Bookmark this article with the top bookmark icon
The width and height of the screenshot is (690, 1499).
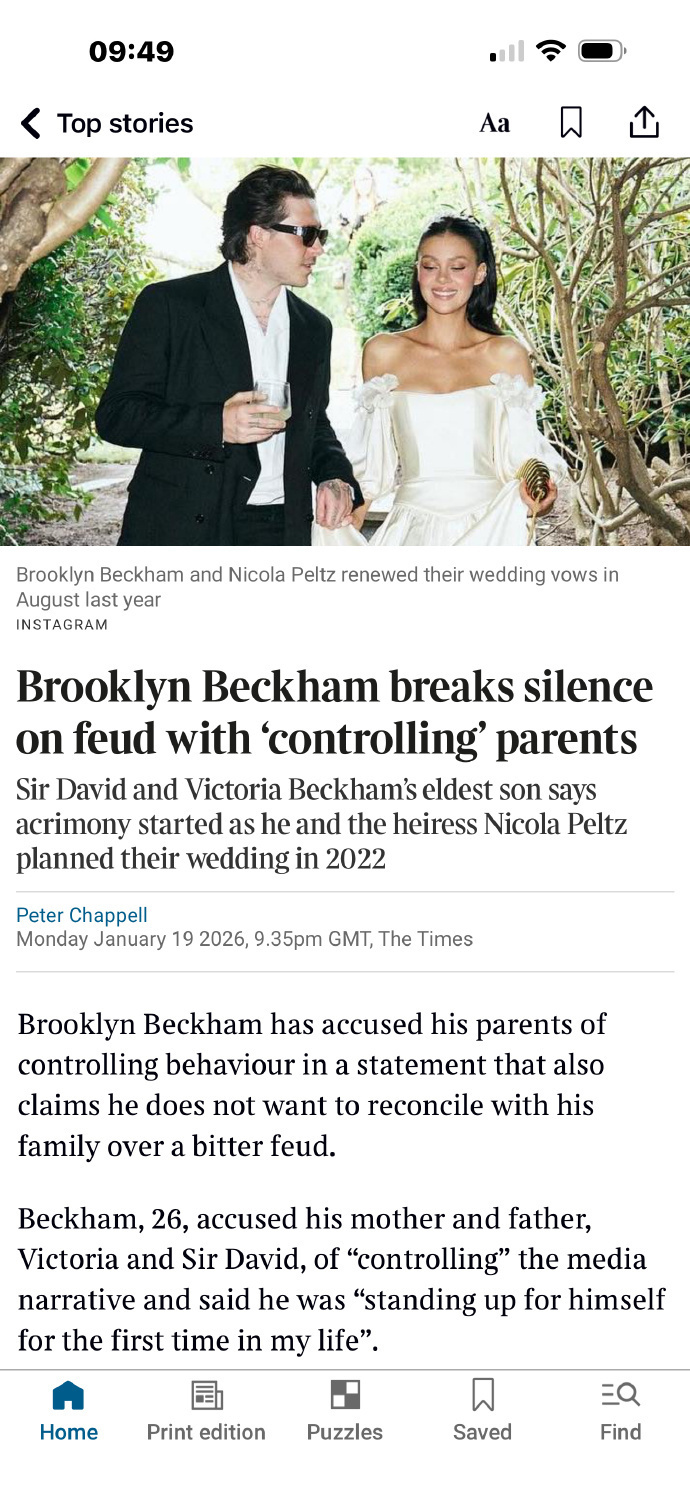tap(571, 123)
